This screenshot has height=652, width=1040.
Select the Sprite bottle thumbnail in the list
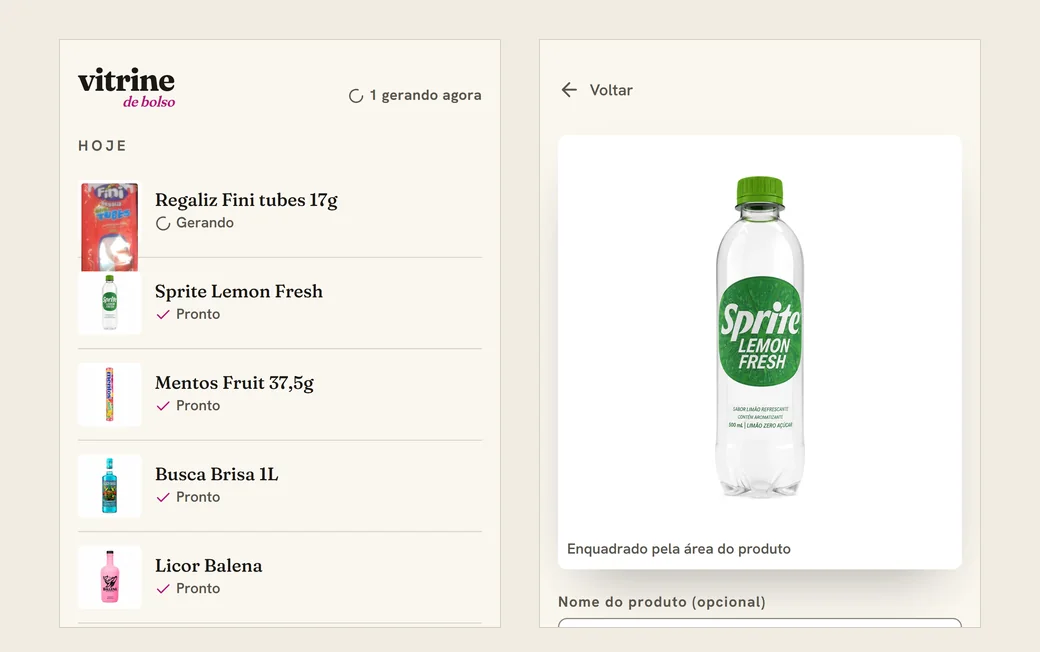tap(109, 302)
